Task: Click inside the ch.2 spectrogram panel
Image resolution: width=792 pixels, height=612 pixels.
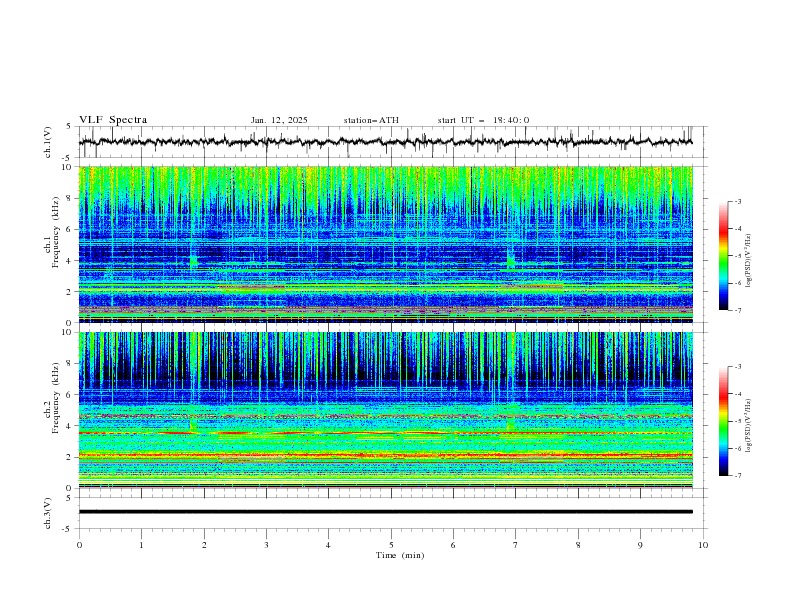Action: (386, 410)
